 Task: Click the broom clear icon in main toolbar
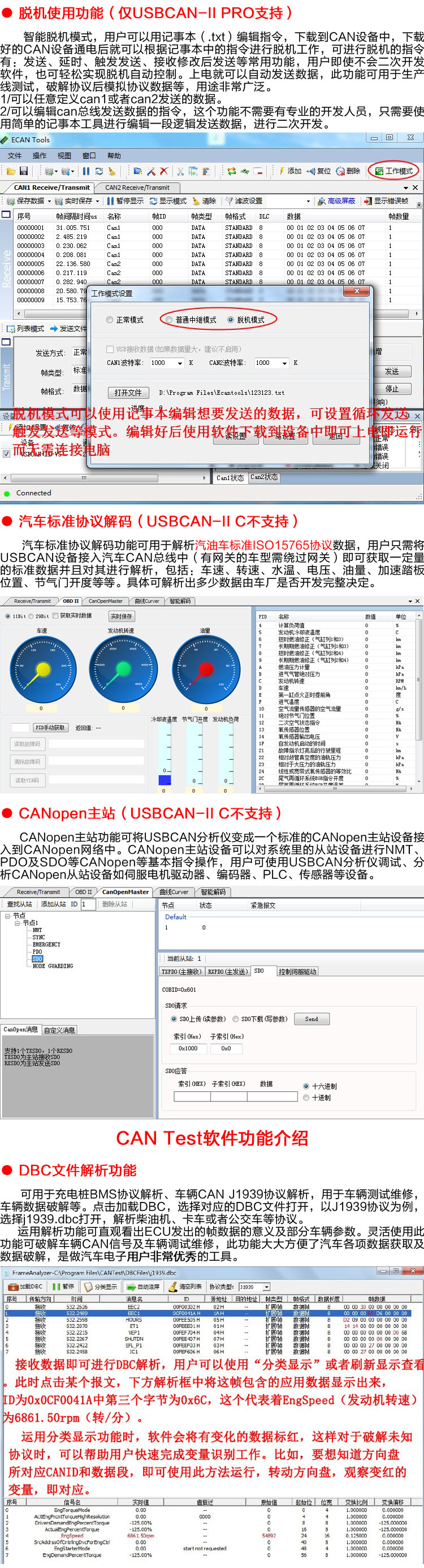(111, 171)
